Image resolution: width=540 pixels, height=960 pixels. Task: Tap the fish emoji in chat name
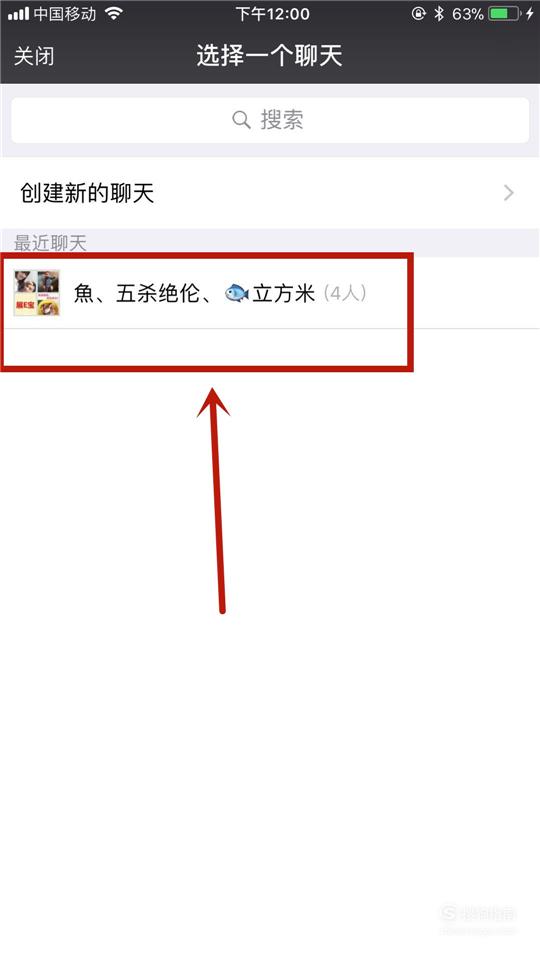(236, 294)
